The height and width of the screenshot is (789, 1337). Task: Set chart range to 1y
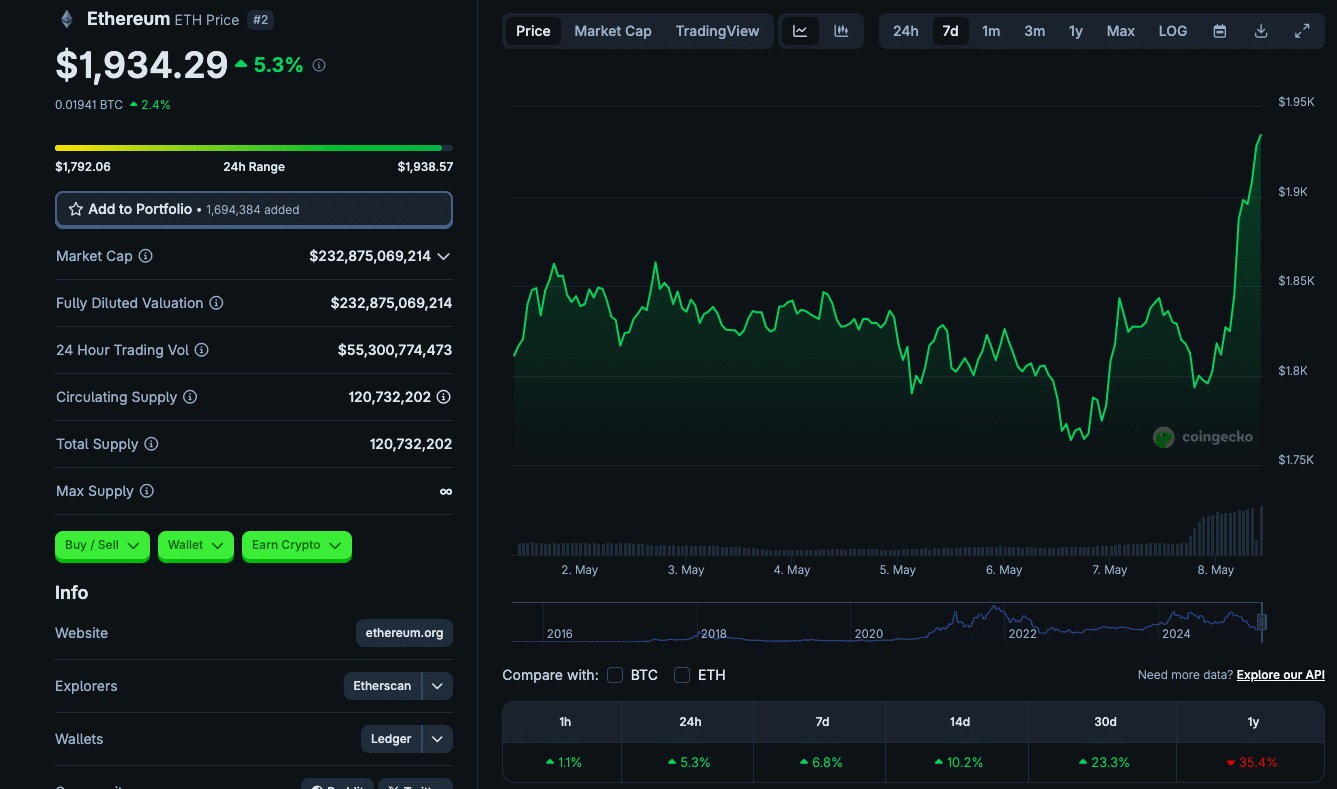[x=1076, y=31]
